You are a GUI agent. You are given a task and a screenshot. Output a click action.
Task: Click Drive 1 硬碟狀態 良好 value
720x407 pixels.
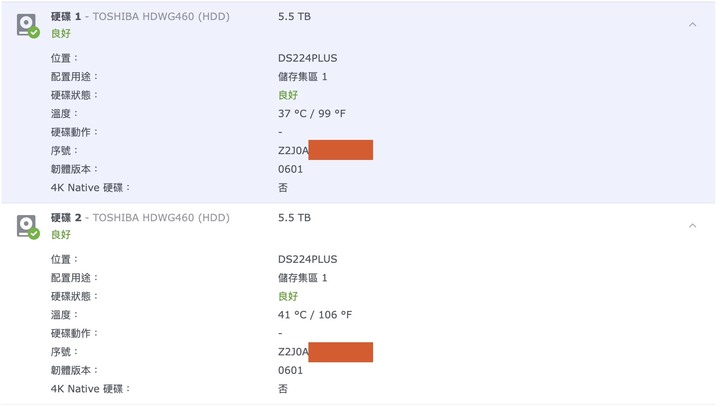coord(288,95)
